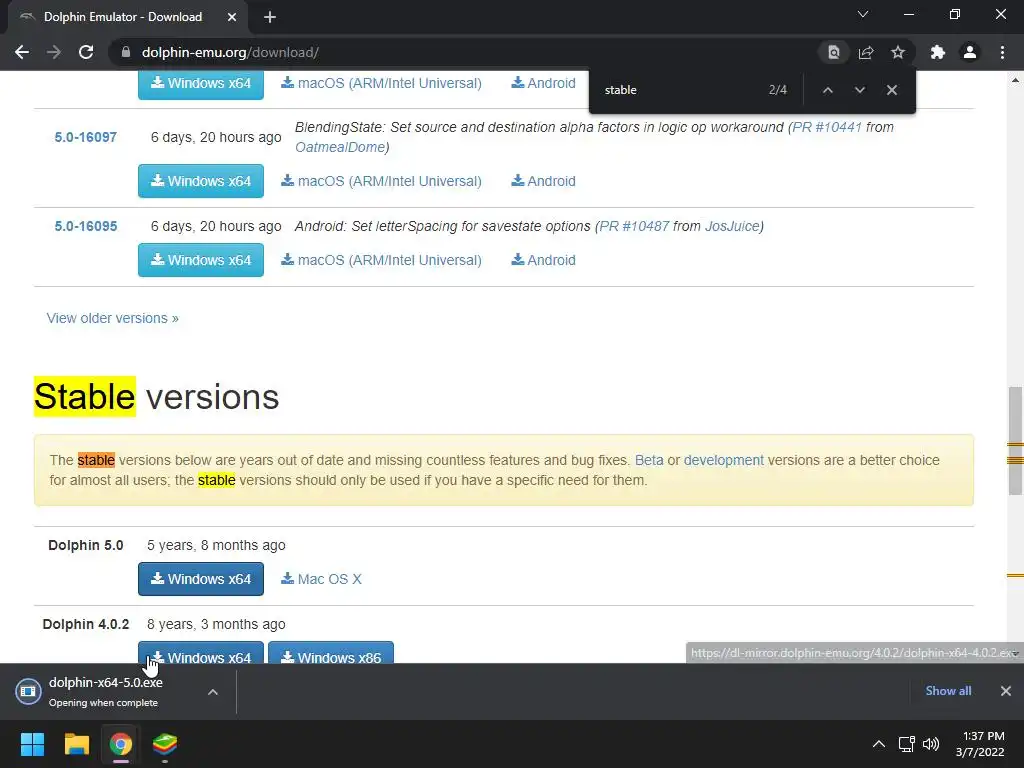This screenshot has height=768, width=1024.
Task: Close the downloads bar
Action: pos(1006,691)
